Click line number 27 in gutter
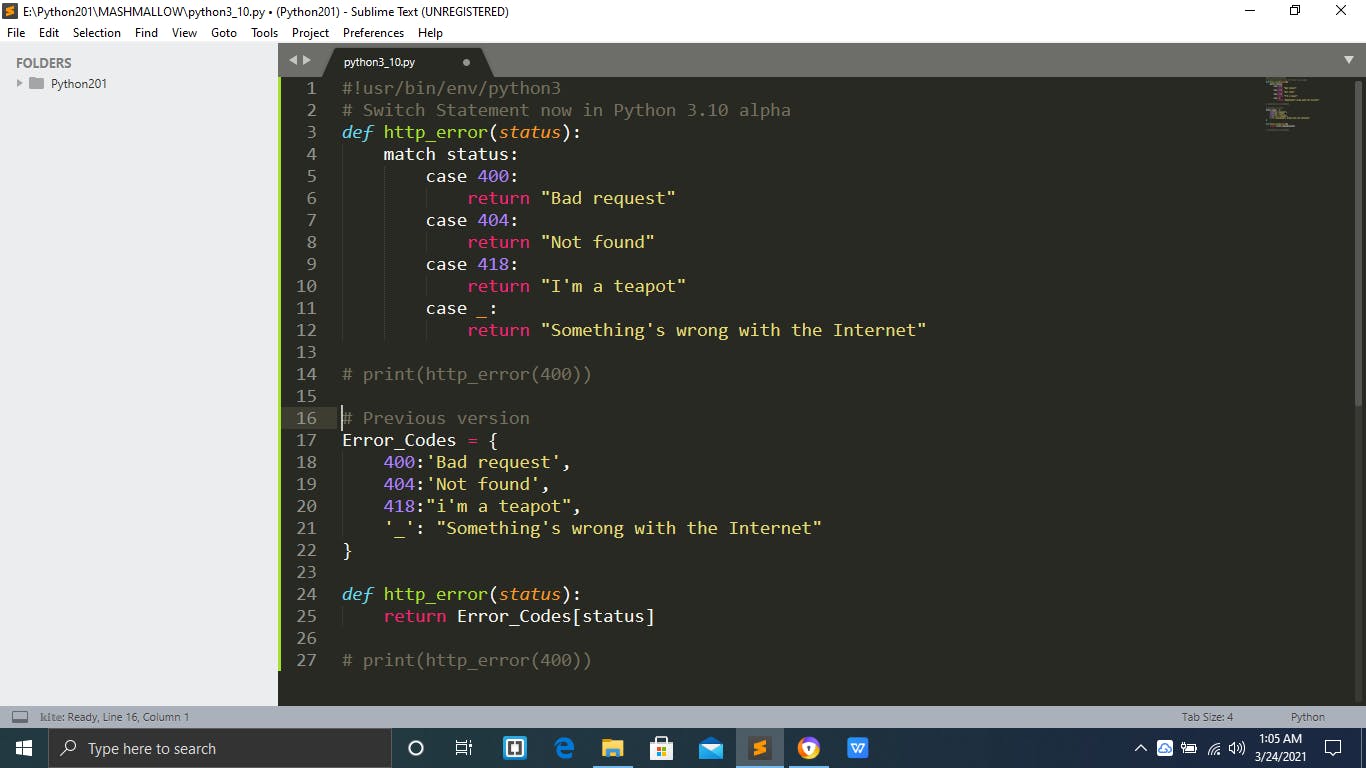1366x768 pixels. [x=306, y=660]
